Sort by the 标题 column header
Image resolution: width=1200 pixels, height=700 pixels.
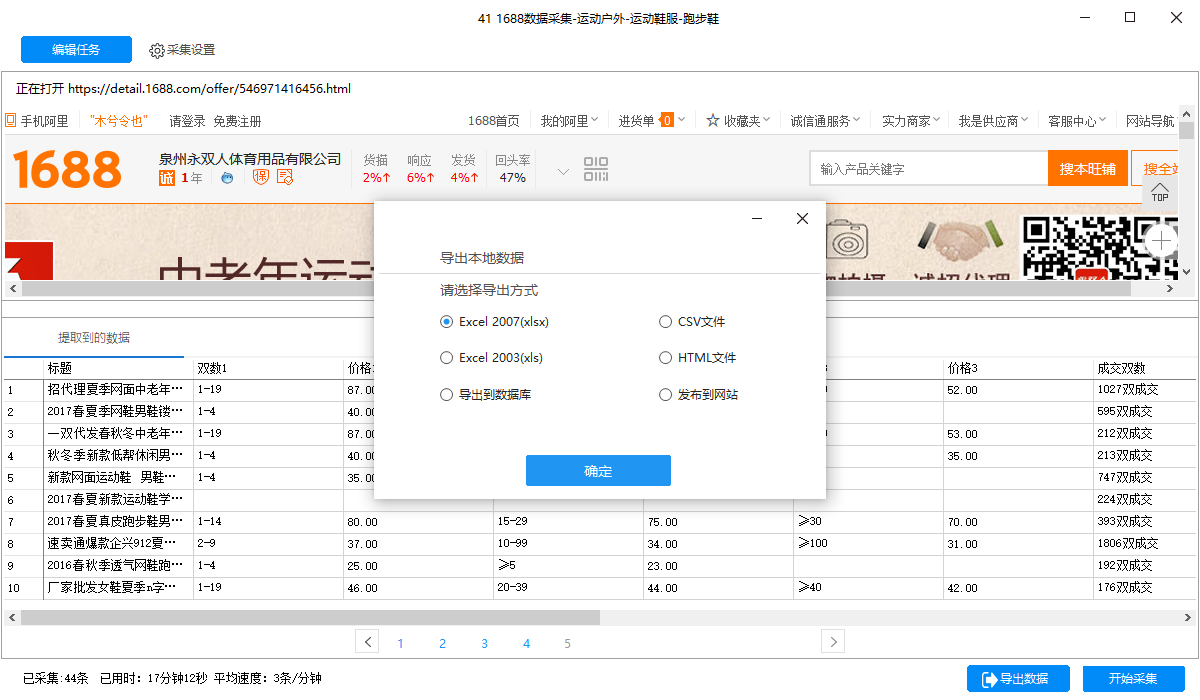(x=118, y=368)
